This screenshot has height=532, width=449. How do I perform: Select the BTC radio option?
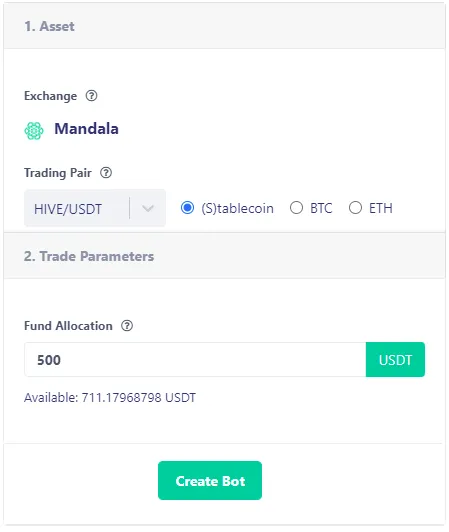[x=296, y=208]
